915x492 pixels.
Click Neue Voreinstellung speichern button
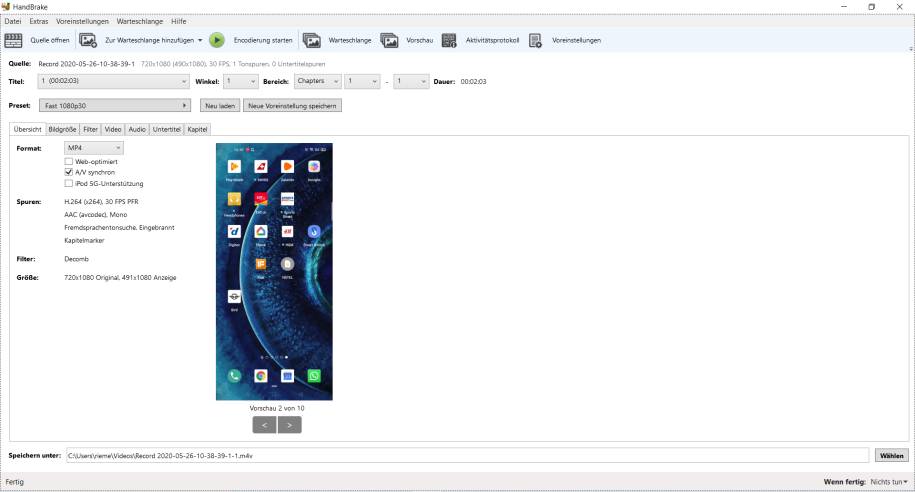coord(292,106)
